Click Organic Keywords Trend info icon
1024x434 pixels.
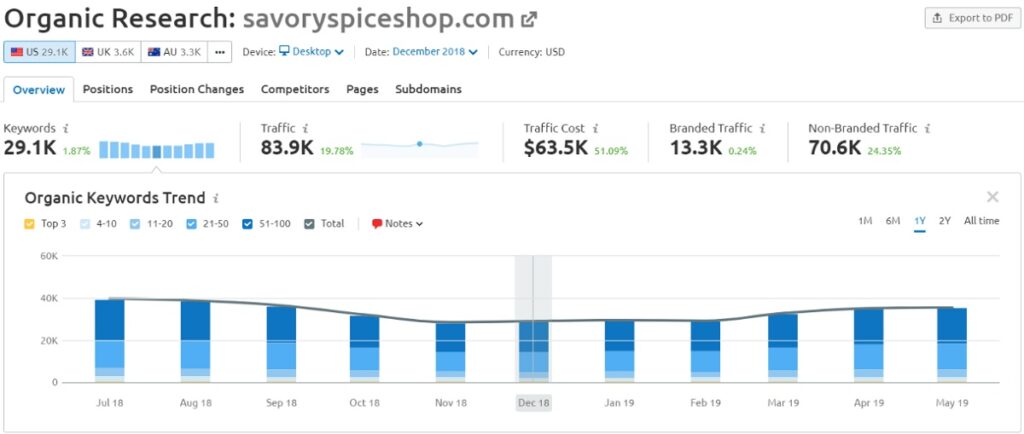tap(216, 198)
